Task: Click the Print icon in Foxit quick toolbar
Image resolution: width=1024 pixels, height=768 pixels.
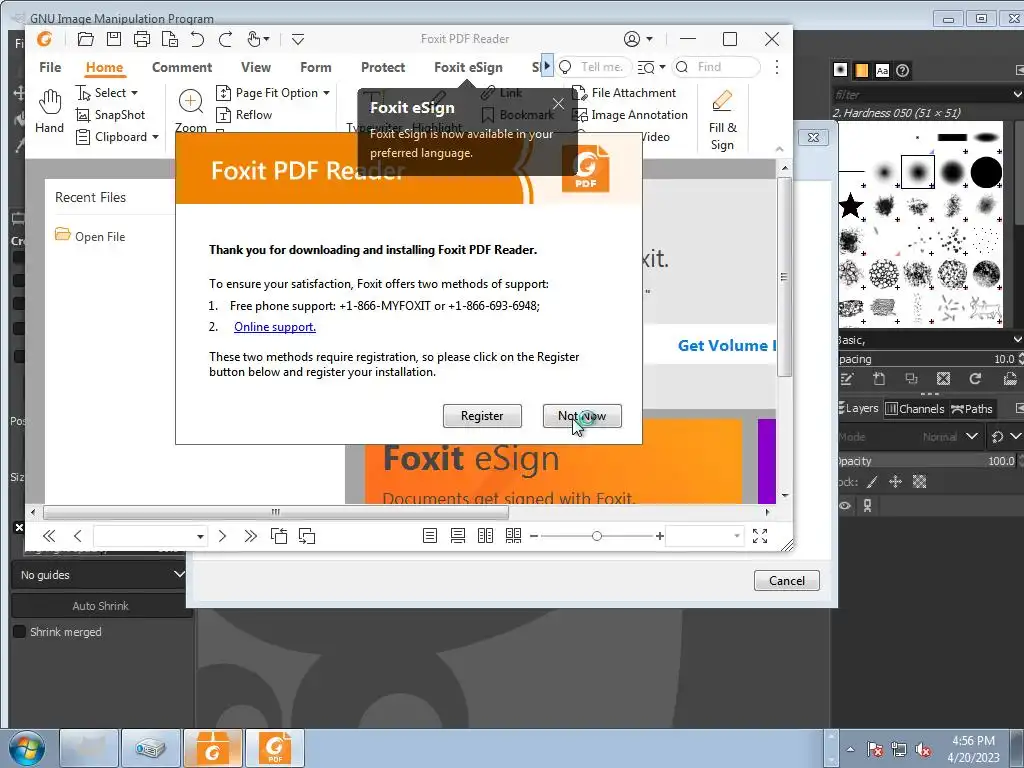Action: click(142, 39)
